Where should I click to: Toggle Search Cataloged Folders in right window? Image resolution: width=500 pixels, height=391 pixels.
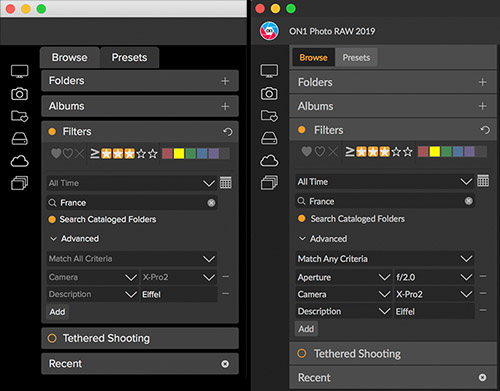[x=302, y=218]
